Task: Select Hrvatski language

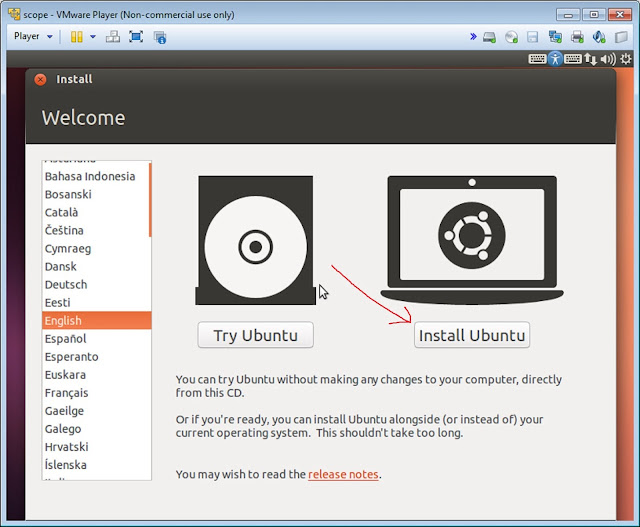Action: point(96,447)
